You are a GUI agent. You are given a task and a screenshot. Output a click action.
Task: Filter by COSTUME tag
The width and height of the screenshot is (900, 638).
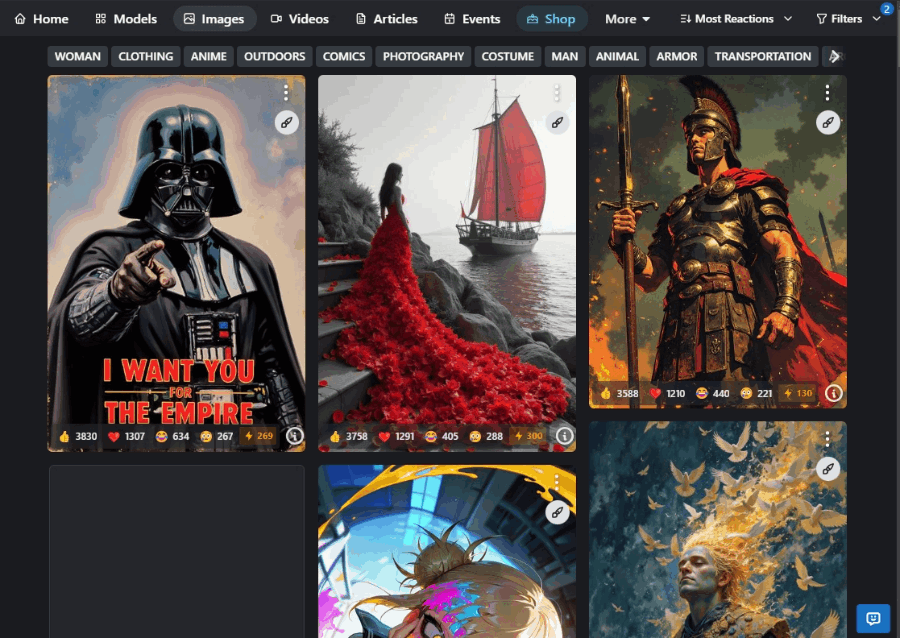click(x=507, y=56)
